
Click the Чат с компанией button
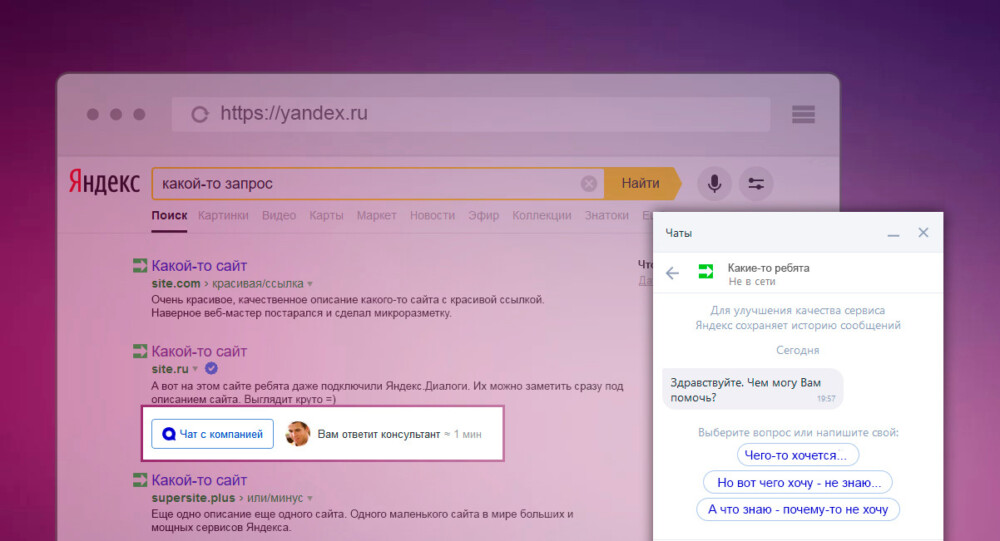(212, 434)
